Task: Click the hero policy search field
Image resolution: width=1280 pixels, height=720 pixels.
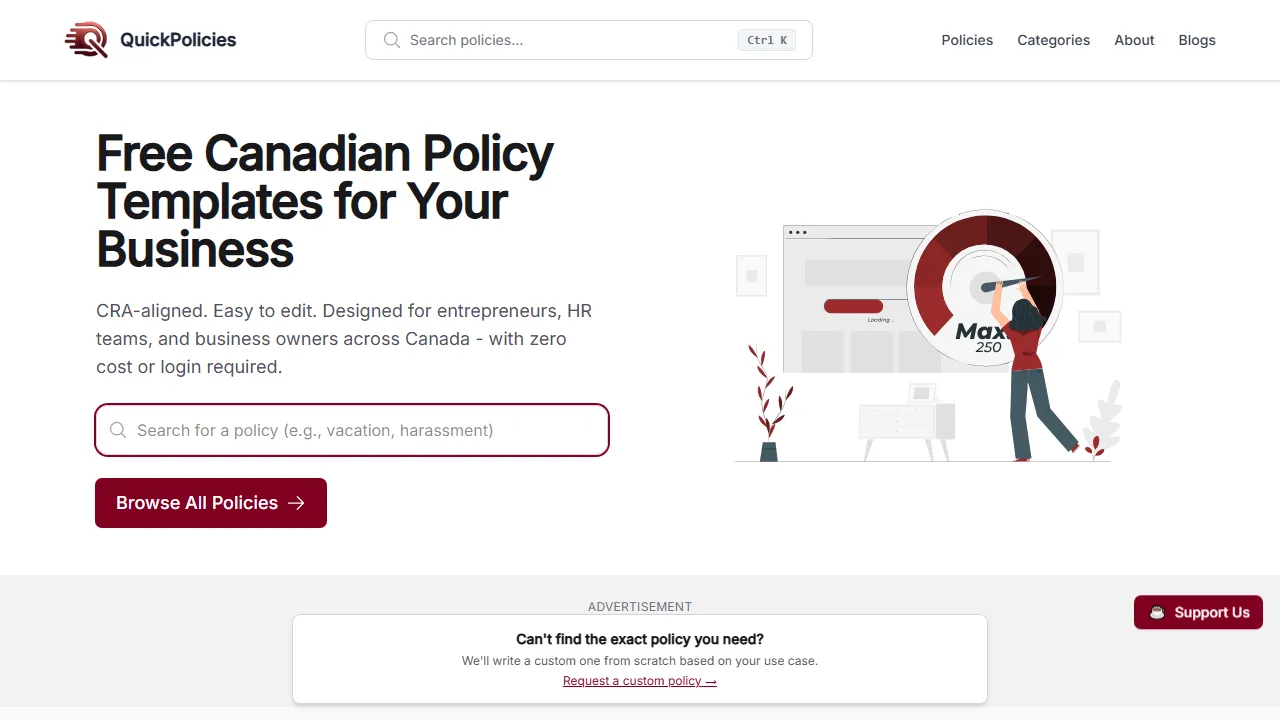Action: click(352, 430)
